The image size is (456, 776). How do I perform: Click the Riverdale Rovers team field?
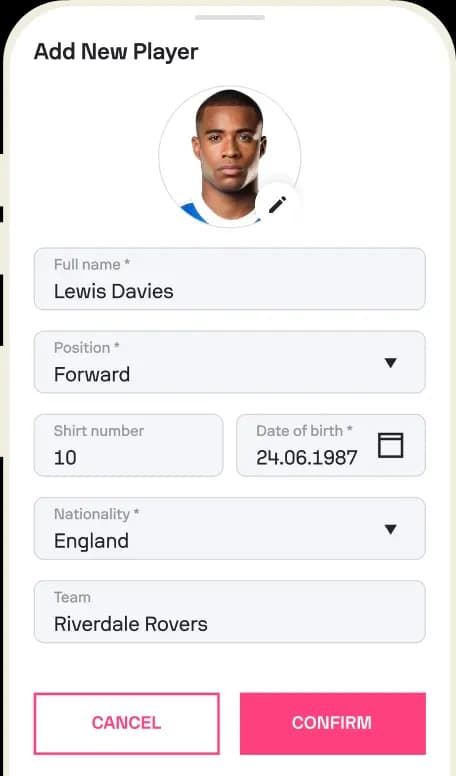coord(230,612)
